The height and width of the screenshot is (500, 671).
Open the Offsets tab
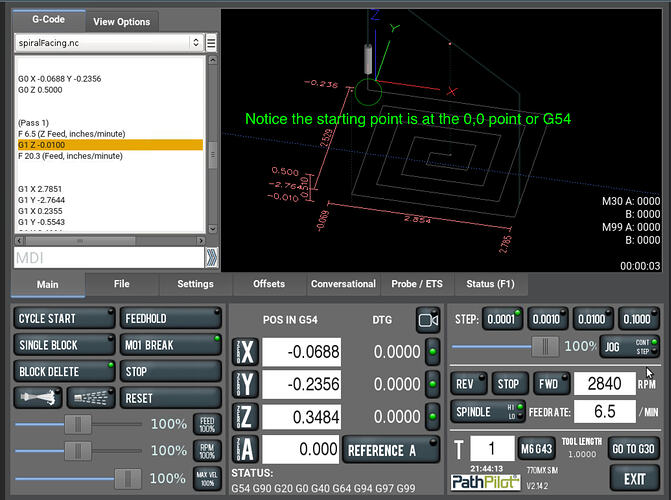[x=269, y=284]
